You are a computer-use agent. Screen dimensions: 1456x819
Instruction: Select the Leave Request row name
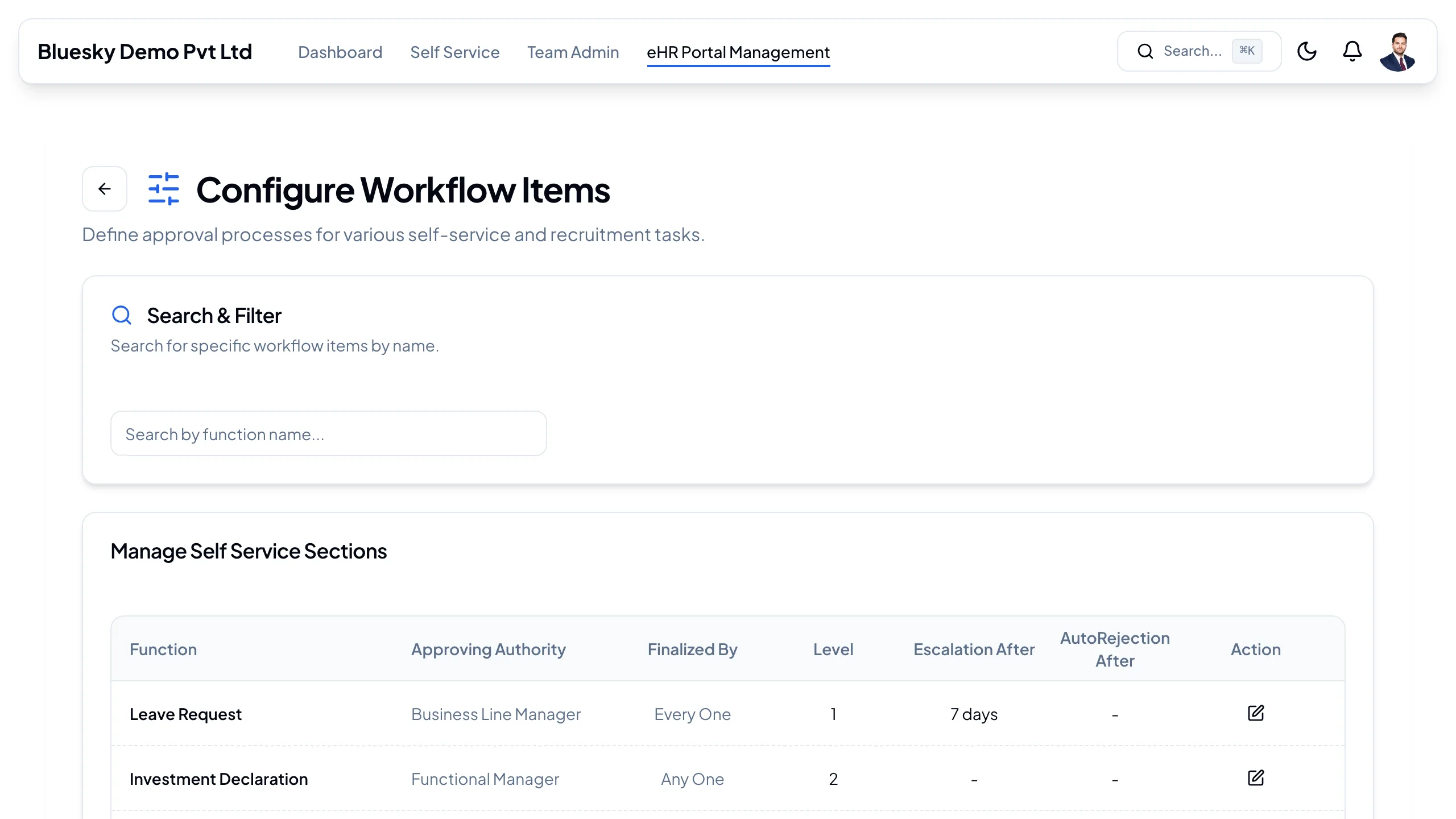[186, 714]
